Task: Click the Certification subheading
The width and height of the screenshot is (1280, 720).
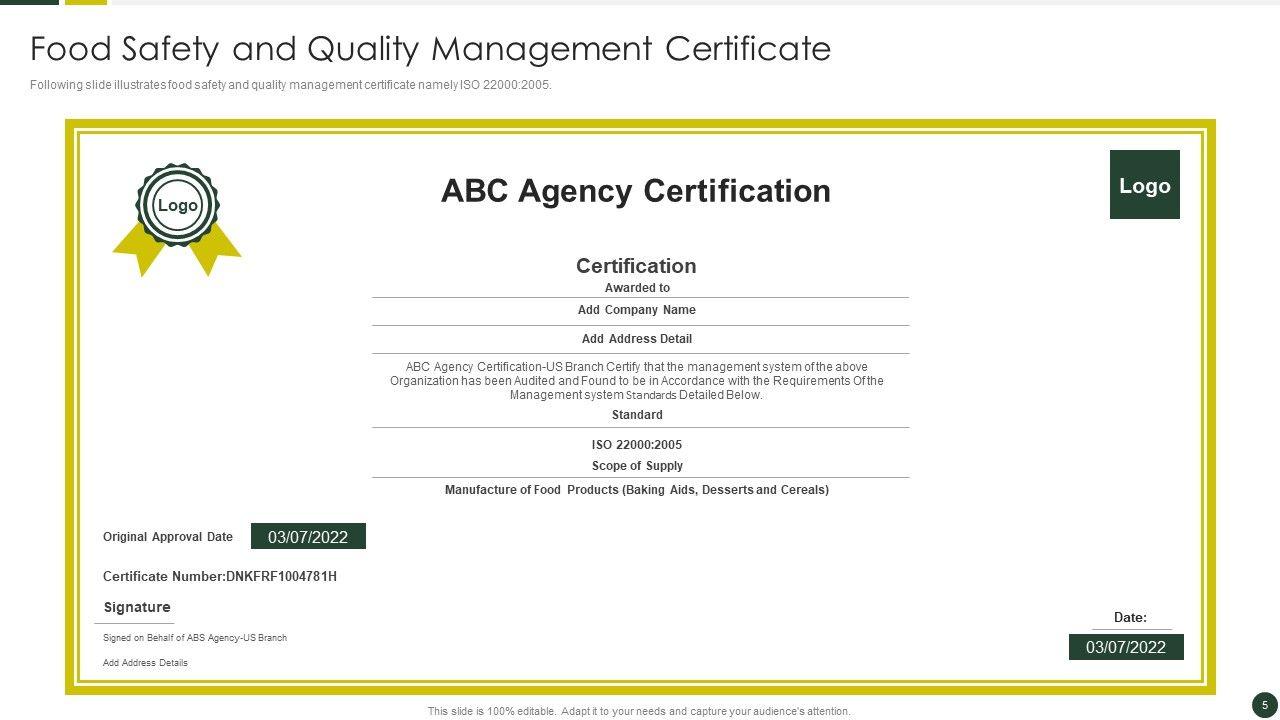Action: [x=636, y=266]
